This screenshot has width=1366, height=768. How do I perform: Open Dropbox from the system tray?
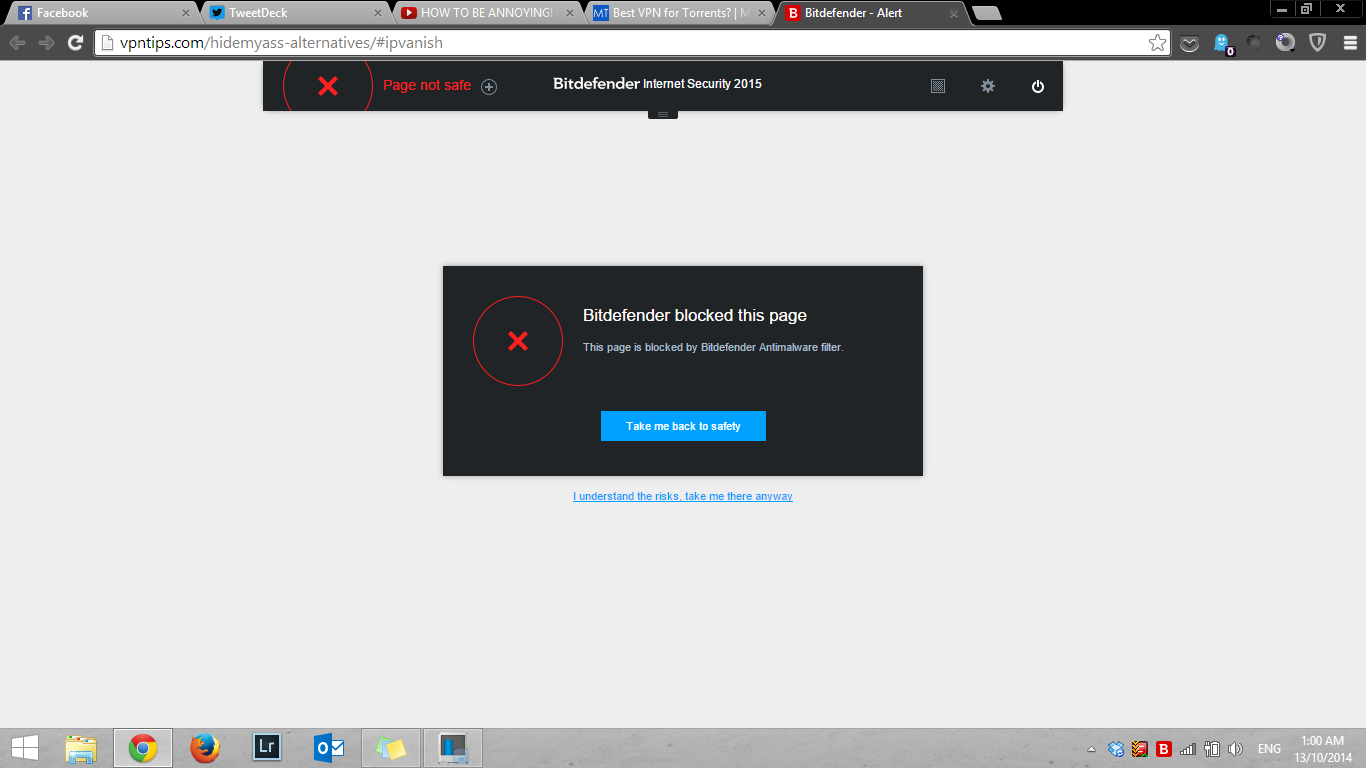click(x=1116, y=749)
